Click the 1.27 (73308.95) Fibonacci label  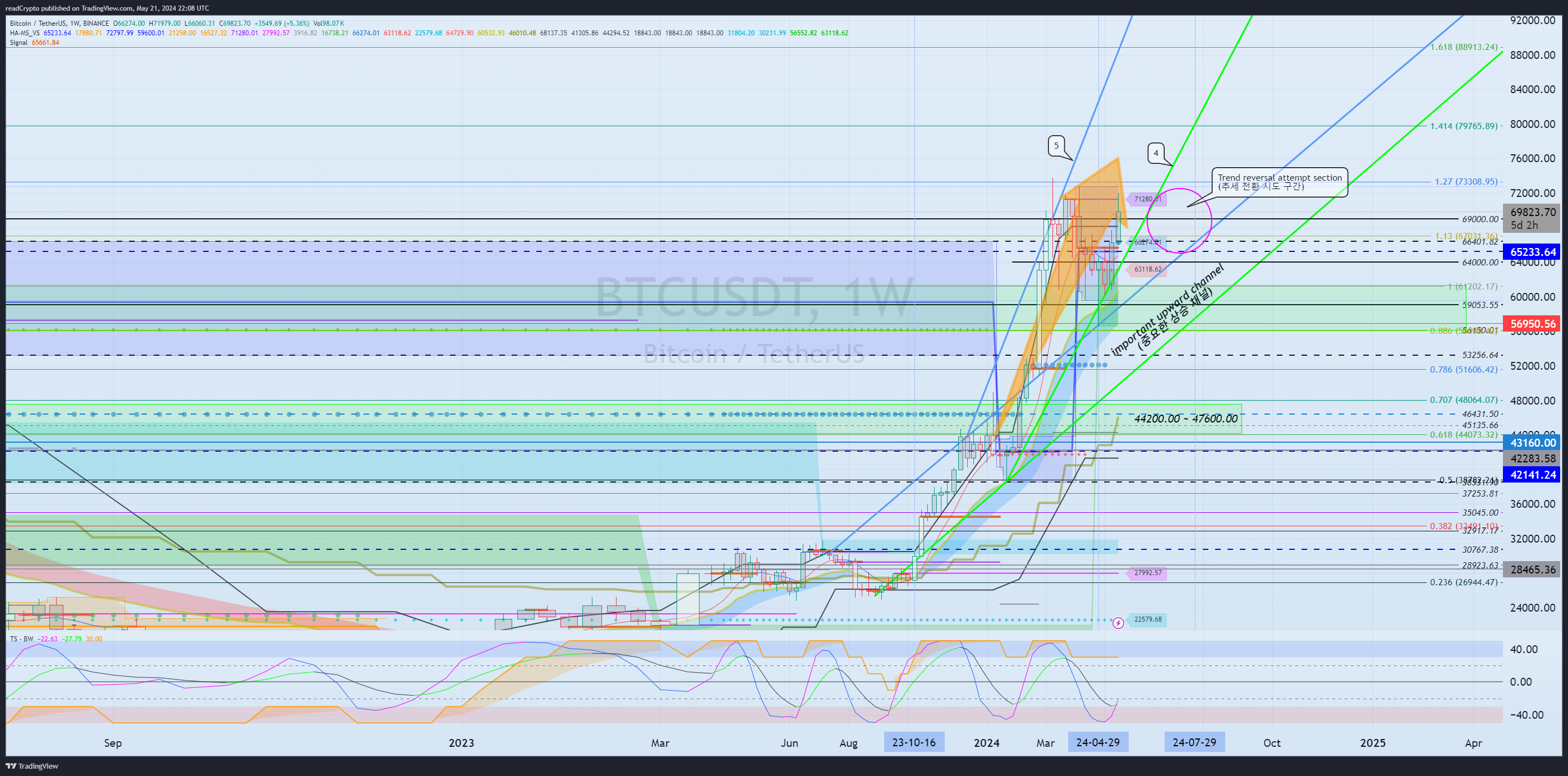[x=1466, y=182]
